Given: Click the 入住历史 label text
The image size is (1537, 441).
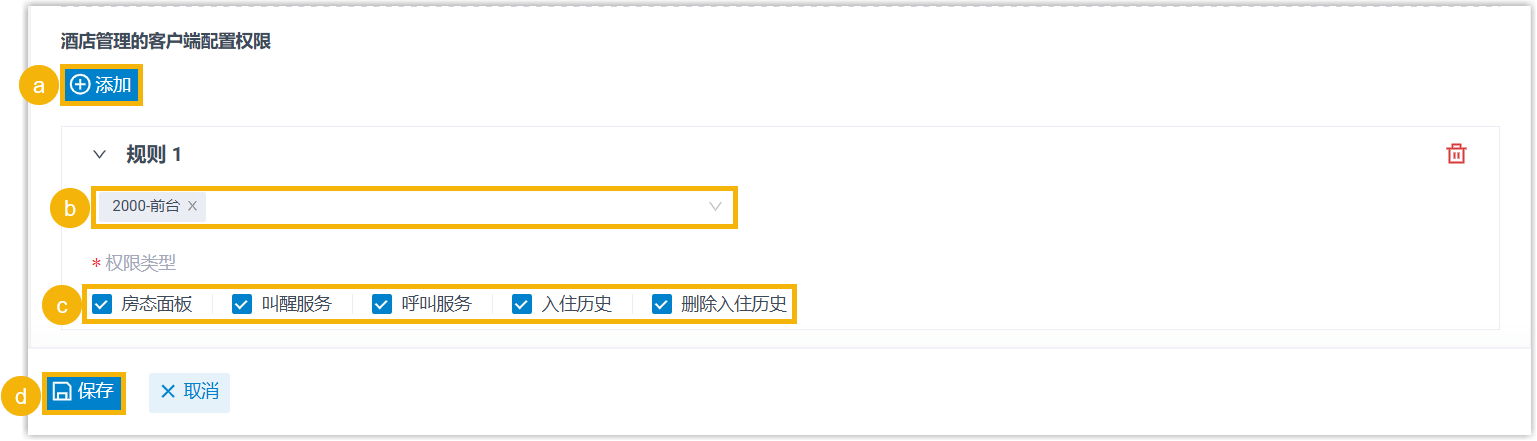Looking at the screenshot, I should [577, 304].
